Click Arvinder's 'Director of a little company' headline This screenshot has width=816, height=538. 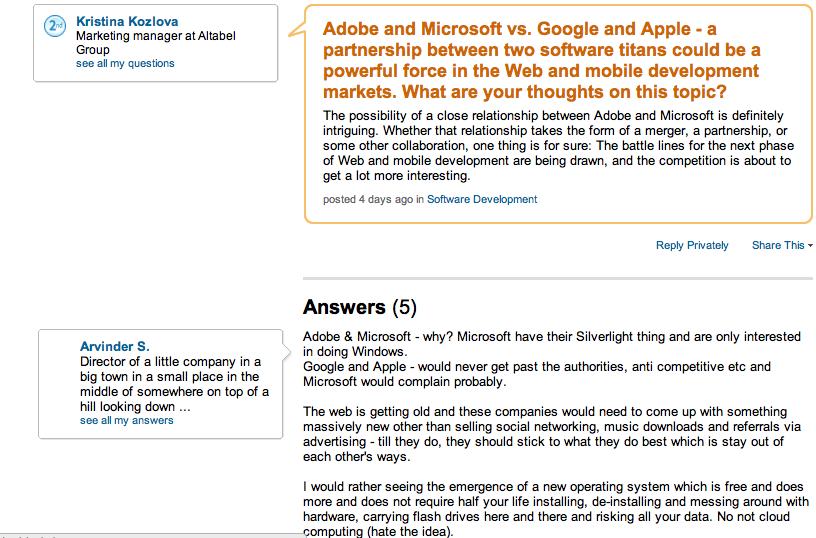tap(174, 384)
